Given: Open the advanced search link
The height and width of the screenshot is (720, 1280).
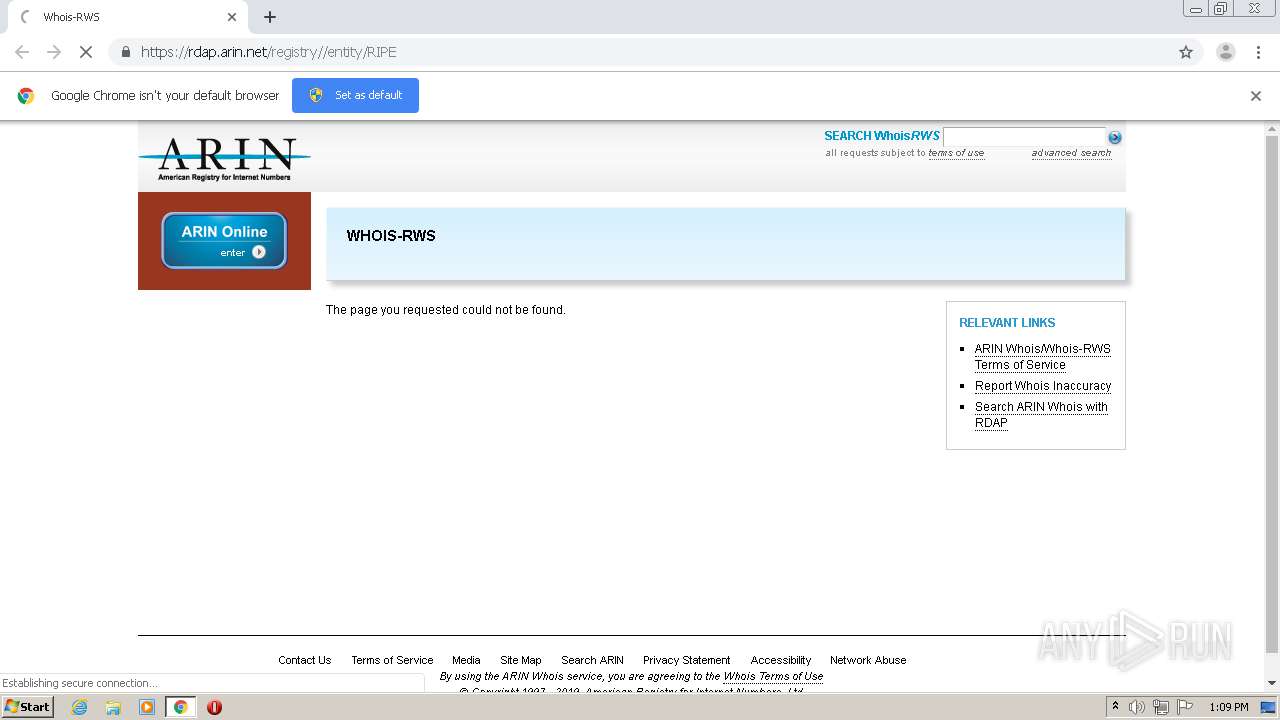Looking at the screenshot, I should (1071, 153).
